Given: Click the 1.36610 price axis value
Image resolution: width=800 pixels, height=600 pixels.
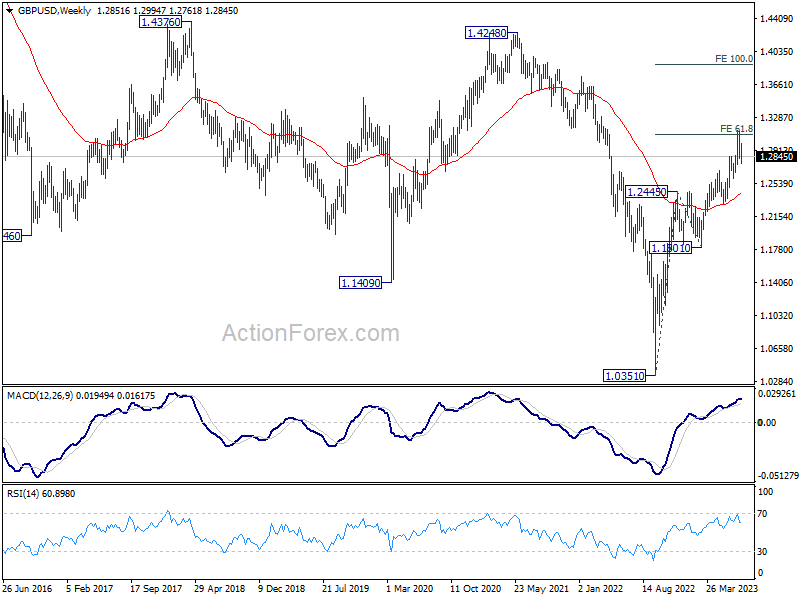Looking at the screenshot, I should pyautogui.click(x=776, y=85).
